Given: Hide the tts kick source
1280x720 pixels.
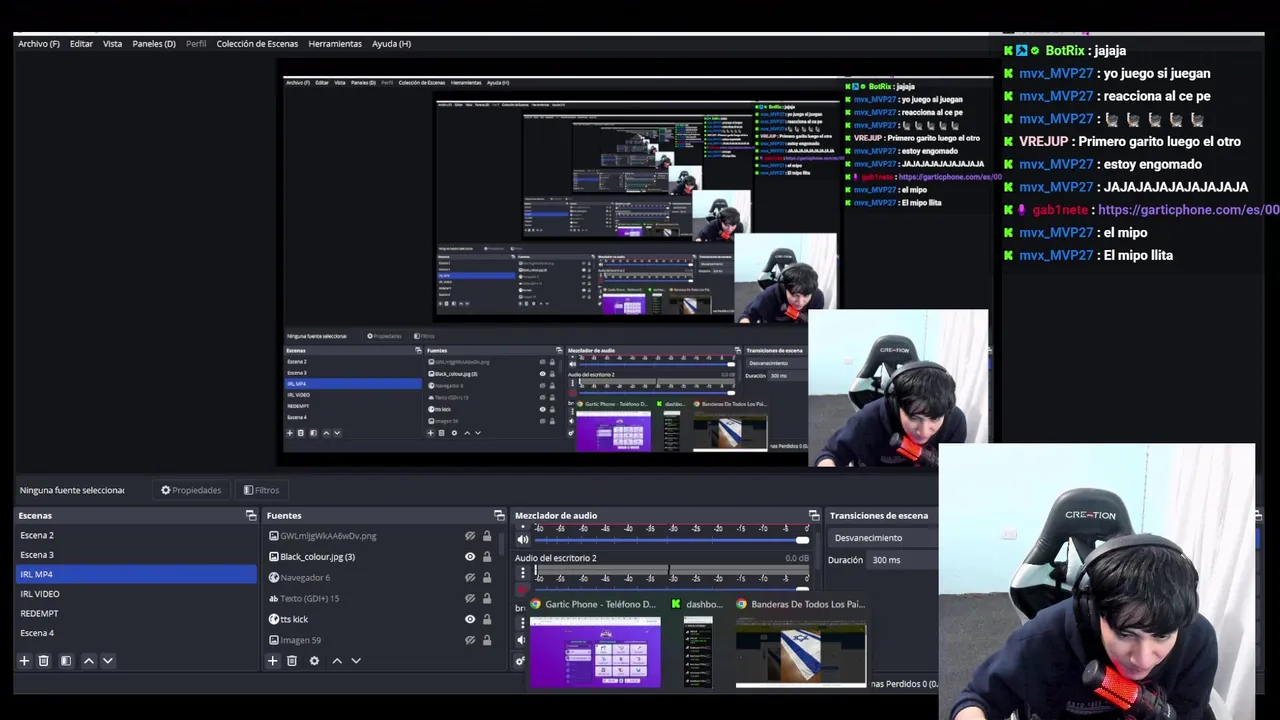Looking at the screenshot, I should [x=470, y=619].
